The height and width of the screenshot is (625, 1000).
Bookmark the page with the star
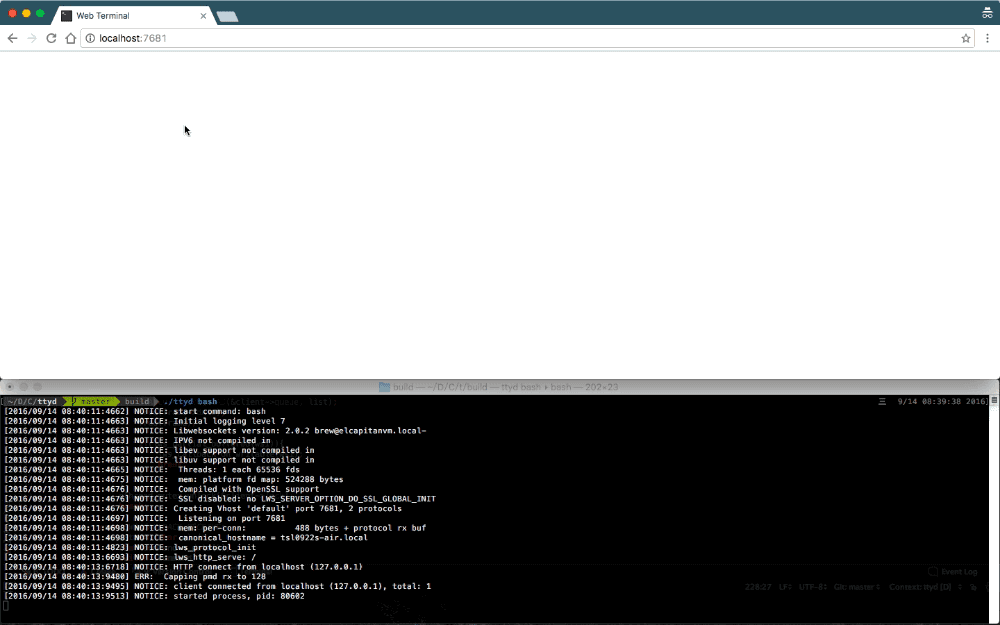point(966,37)
